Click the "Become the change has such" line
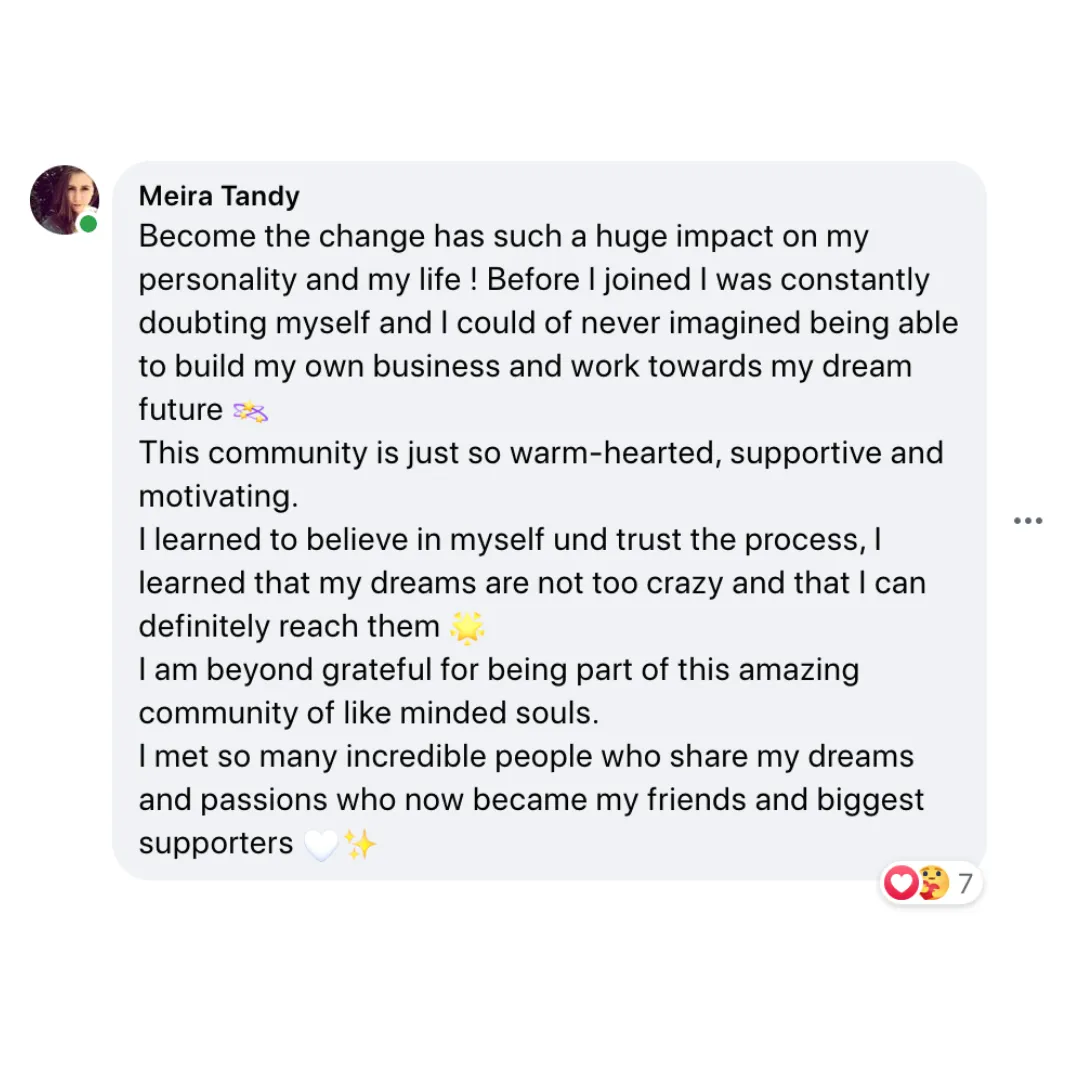Image resolution: width=1080 pixels, height=1080 pixels. pyautogui.click(x=503, y=236)
